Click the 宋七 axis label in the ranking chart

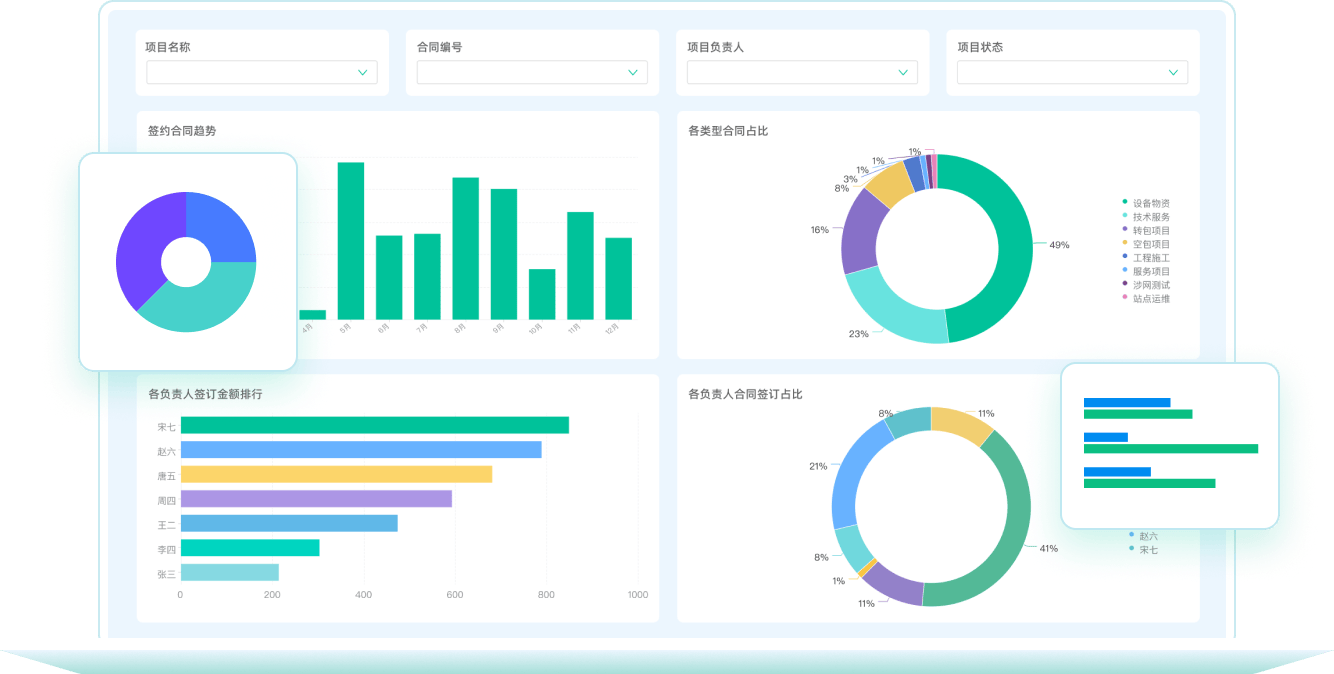tap(166, 427)
